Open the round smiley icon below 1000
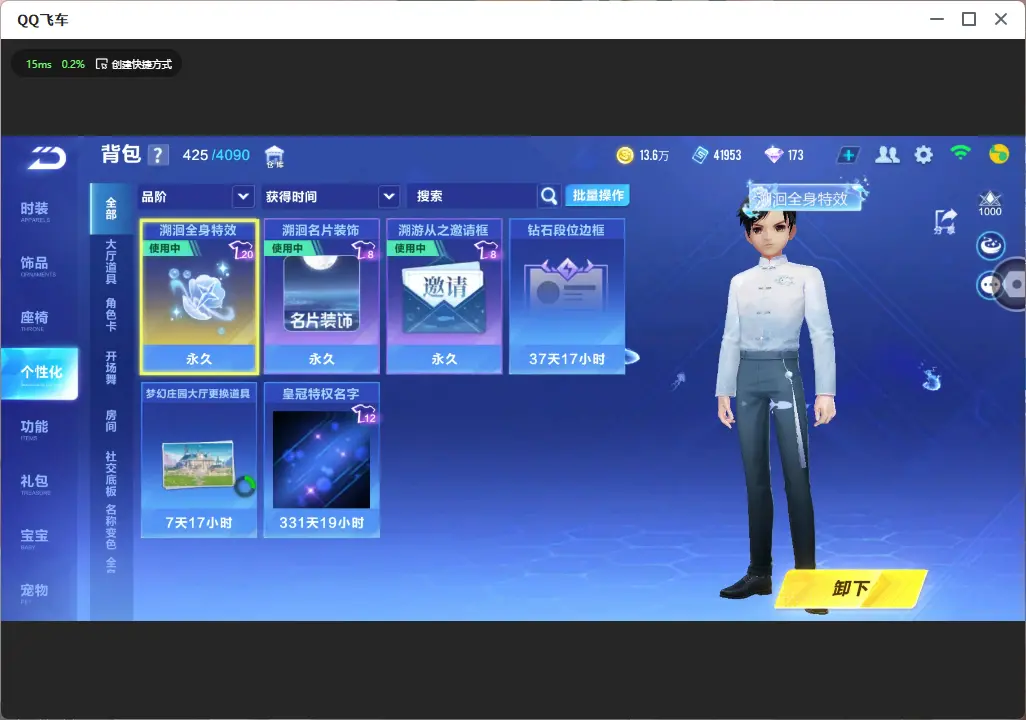Image resolution: width=1026 pixels, height=720 pixels. click(x=991, y=246)
